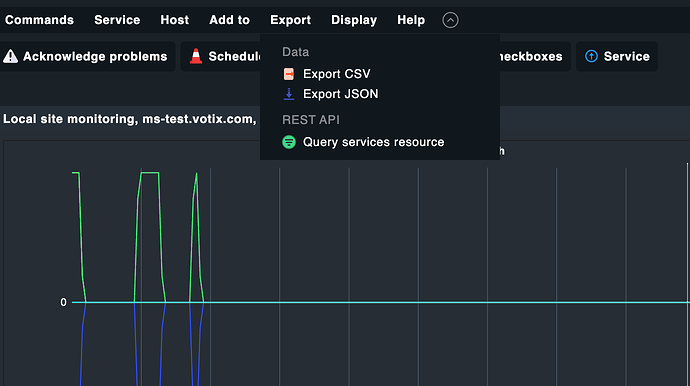The height and width of the screenshot is (386, 690).
Task: Open the Add to menu
Action: (229, 20)
